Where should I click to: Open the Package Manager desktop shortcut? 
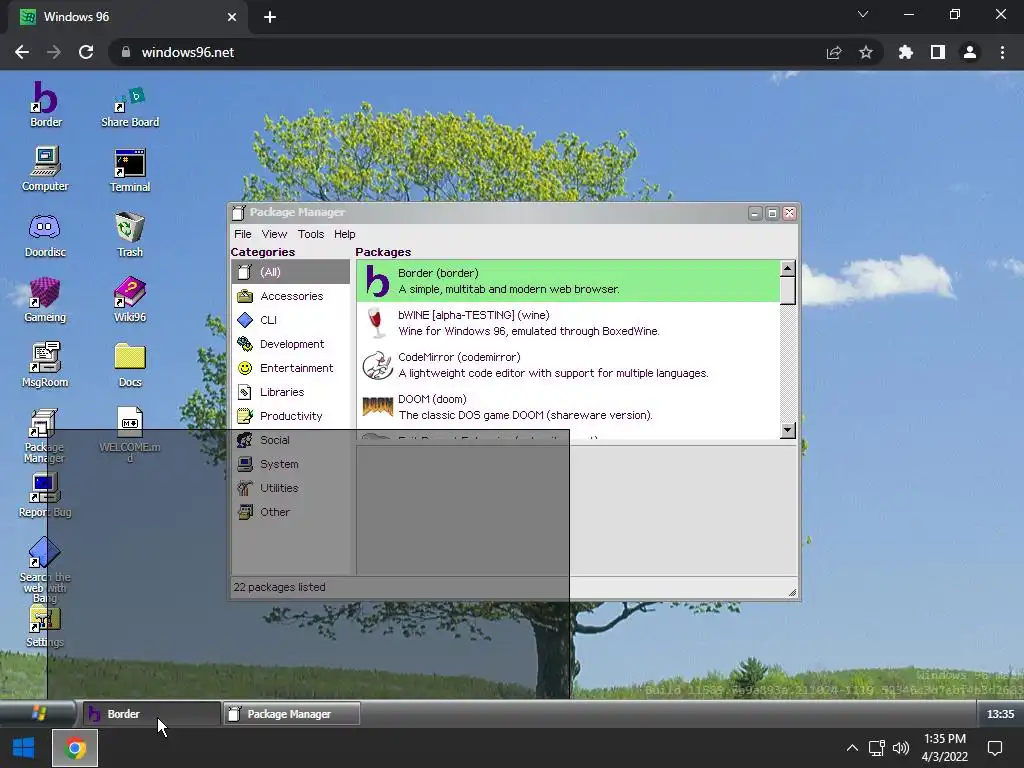pos(44,435)
